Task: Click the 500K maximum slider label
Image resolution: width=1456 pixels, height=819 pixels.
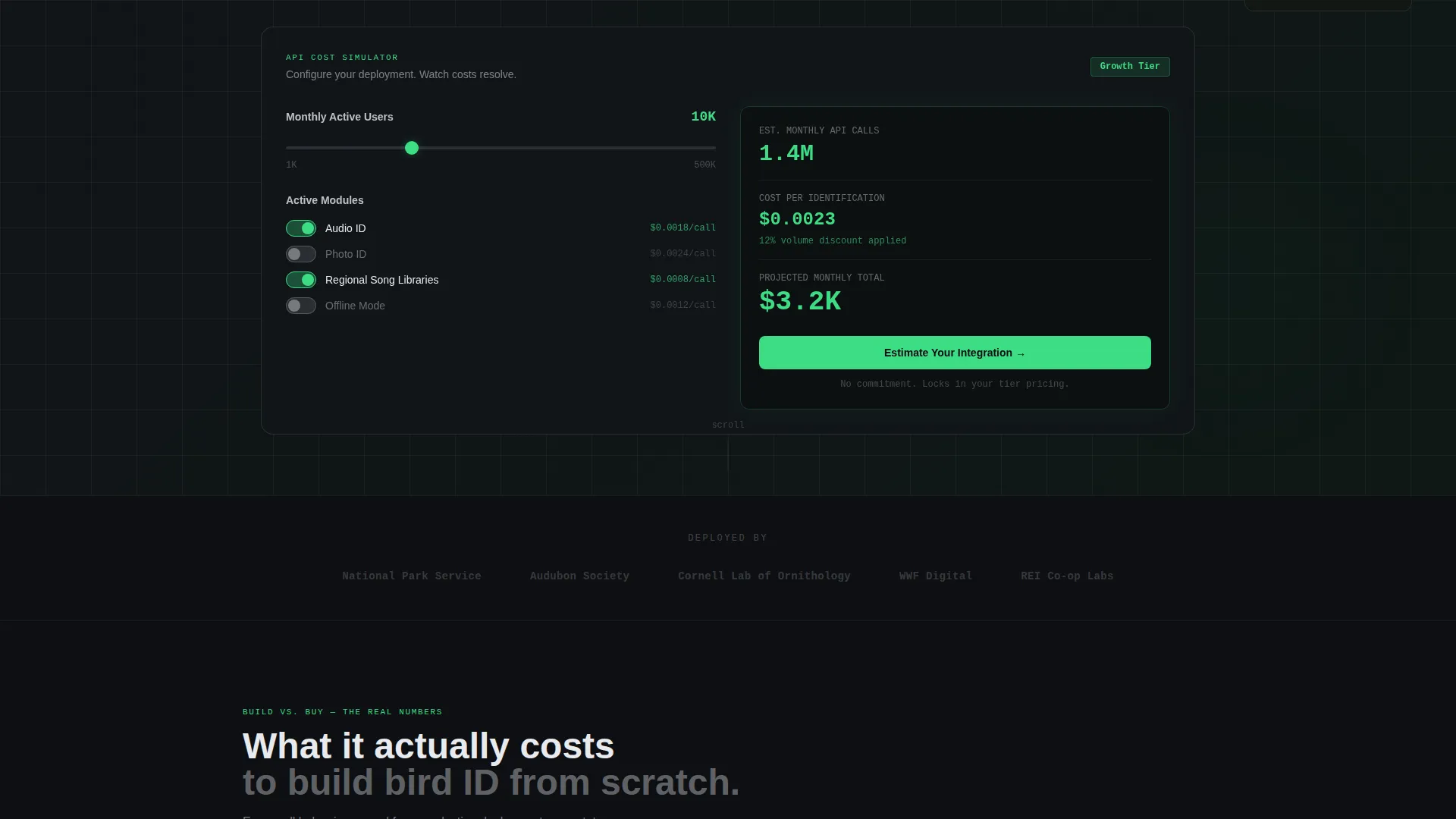Action: [704, 165]
